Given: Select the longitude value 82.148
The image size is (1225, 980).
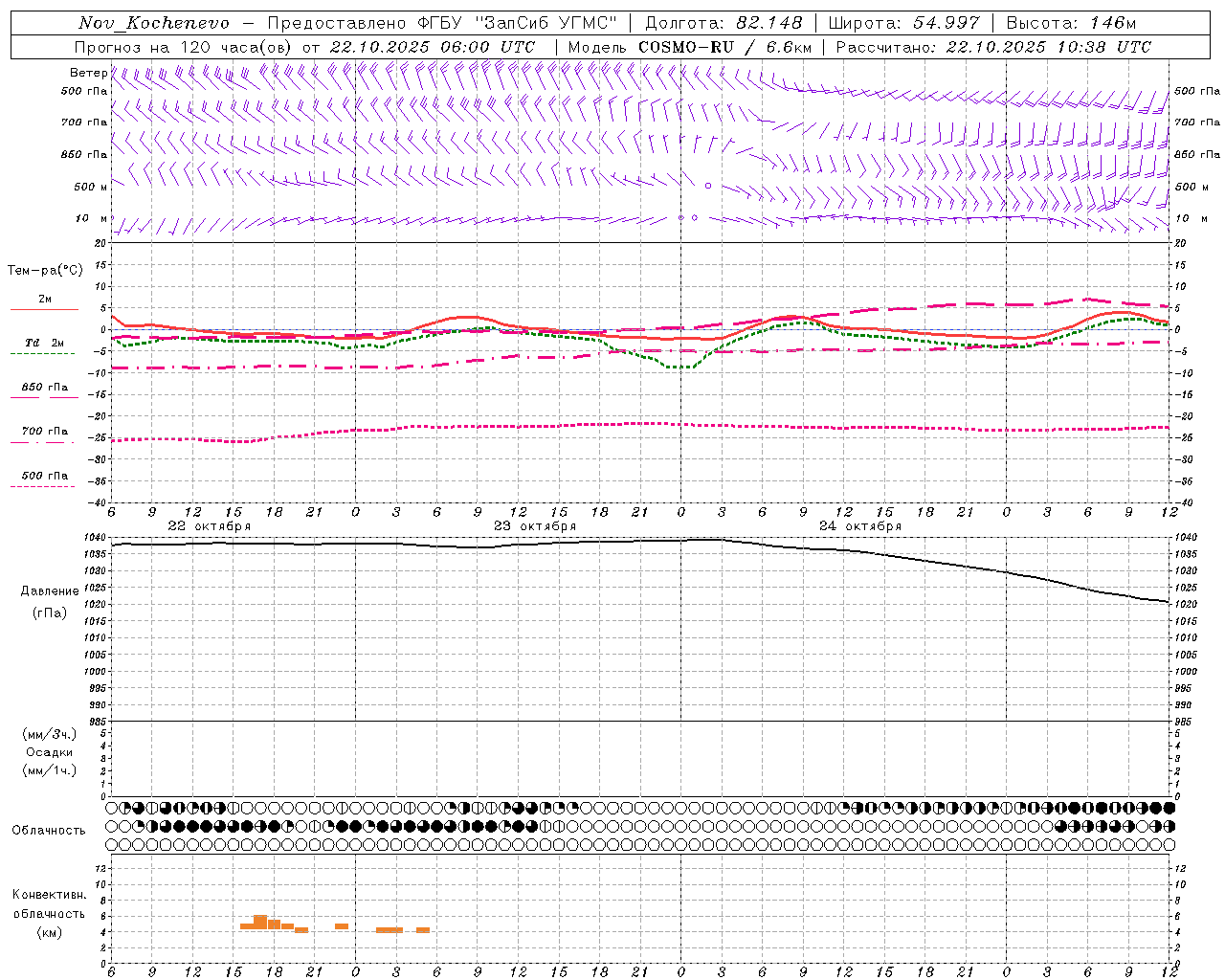Looking at the screenshot, I should [x=770, y=23].
